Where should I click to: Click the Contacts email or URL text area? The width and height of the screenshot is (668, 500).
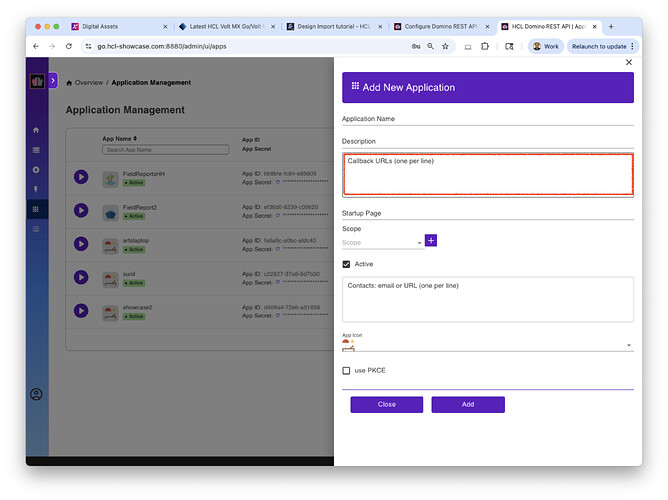point(488,299)
